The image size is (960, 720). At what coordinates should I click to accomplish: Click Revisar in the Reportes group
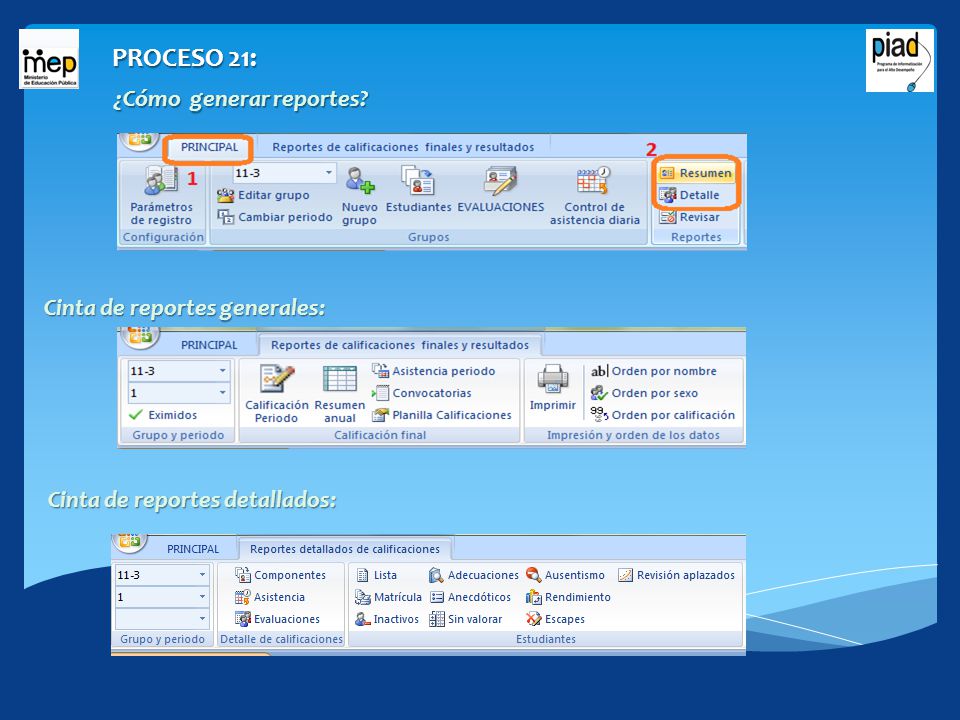[x=689, y=217]
